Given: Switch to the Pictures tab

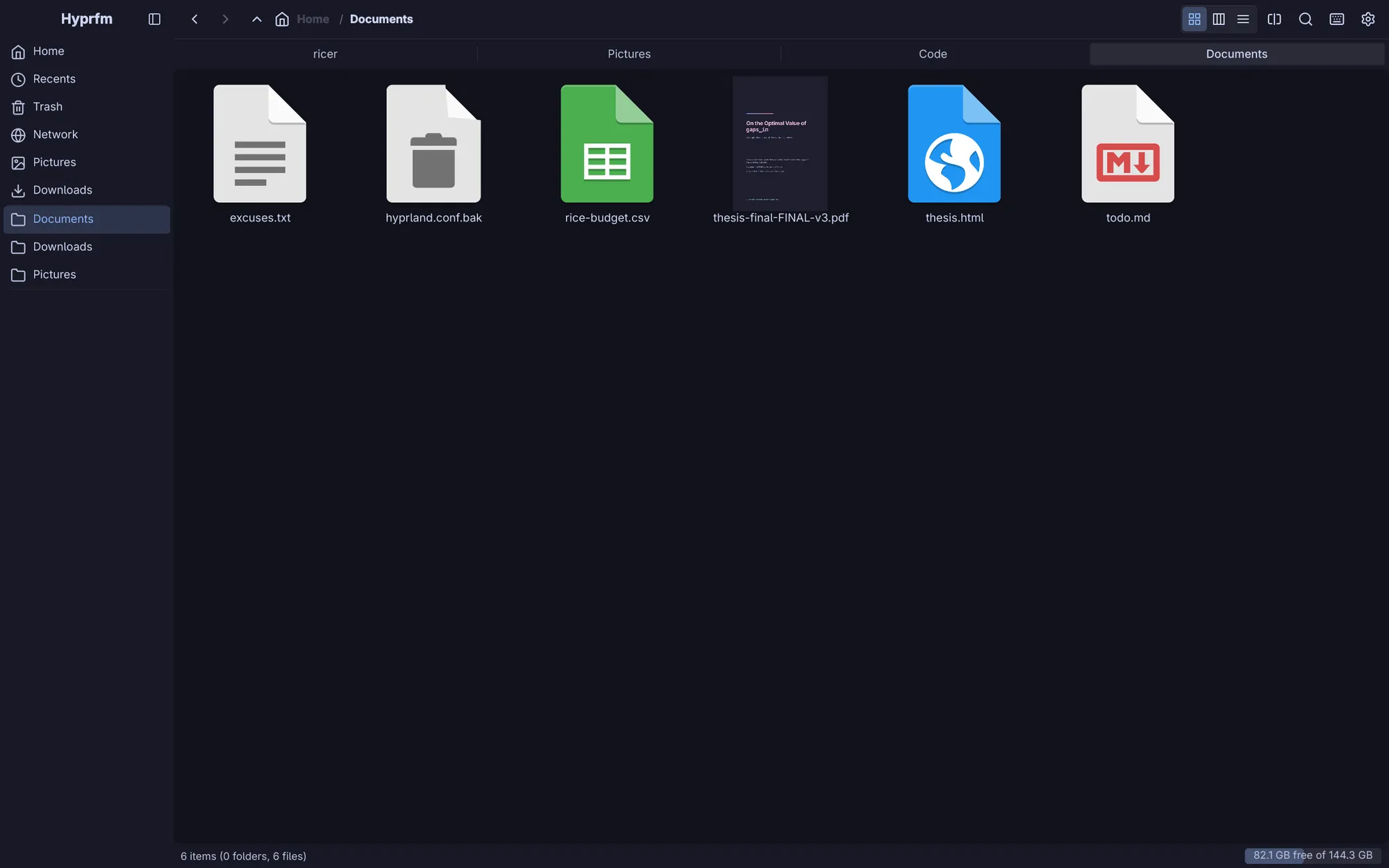Looking at the screenshot, I should [629, 54].
